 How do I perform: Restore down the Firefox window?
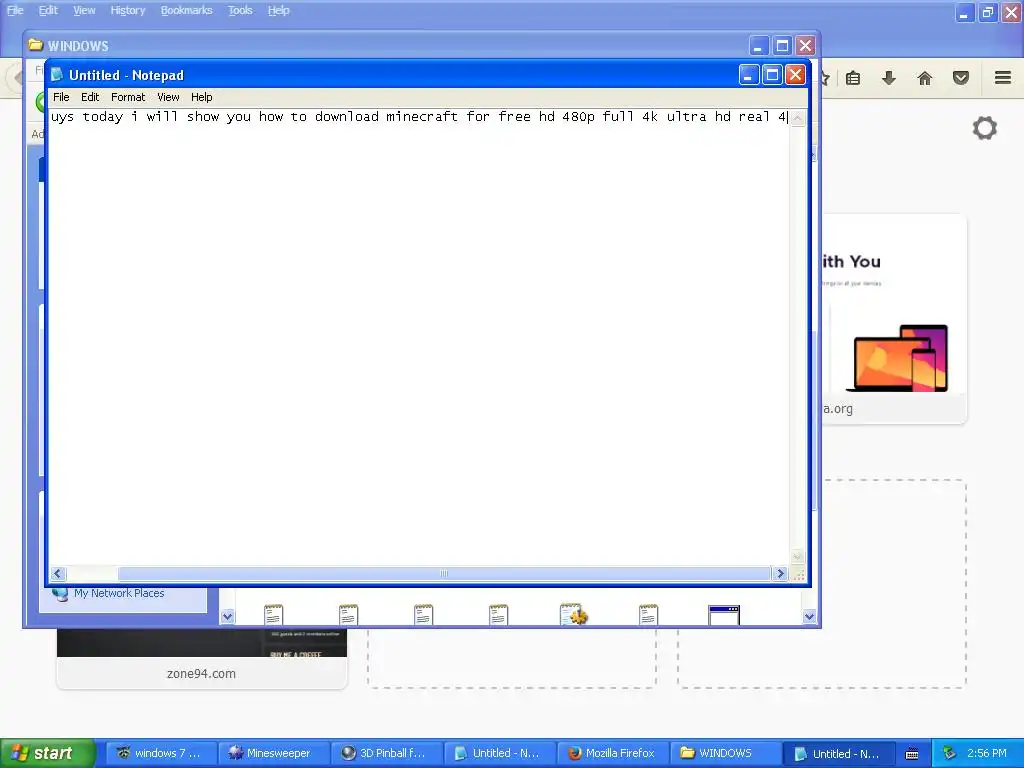pyautogui.click(x=987, y=12)
